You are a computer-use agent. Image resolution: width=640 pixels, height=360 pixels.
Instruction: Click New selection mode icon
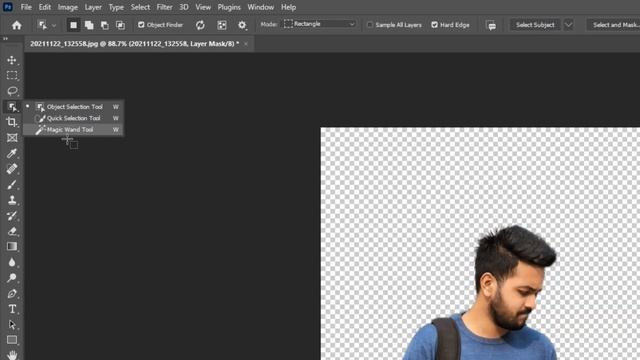[73, 25]
